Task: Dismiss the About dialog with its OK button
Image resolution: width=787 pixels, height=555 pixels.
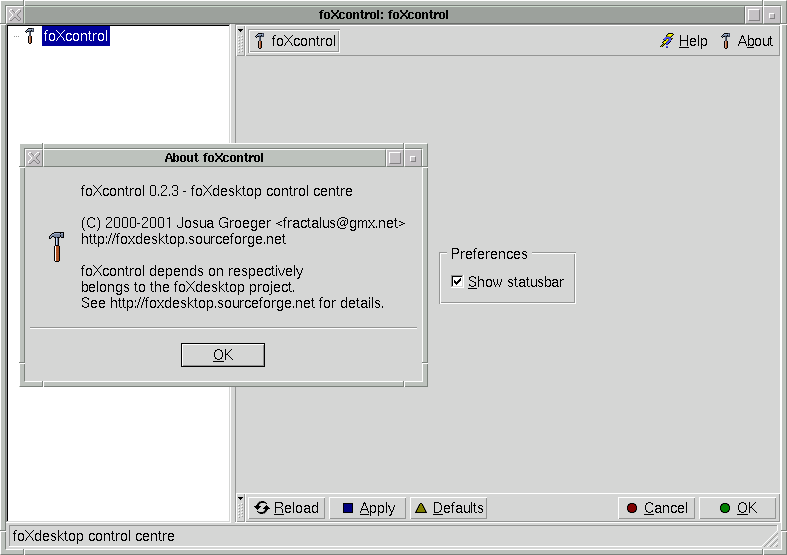Action: click(222, 355)
